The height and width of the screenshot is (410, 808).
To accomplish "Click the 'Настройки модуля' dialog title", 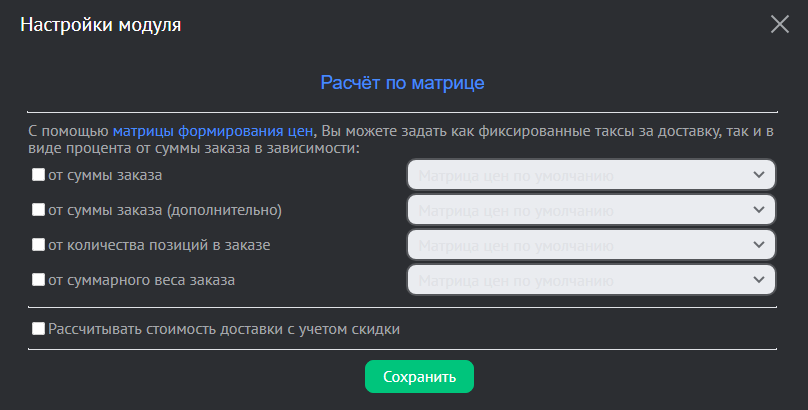I will point(101,25).
